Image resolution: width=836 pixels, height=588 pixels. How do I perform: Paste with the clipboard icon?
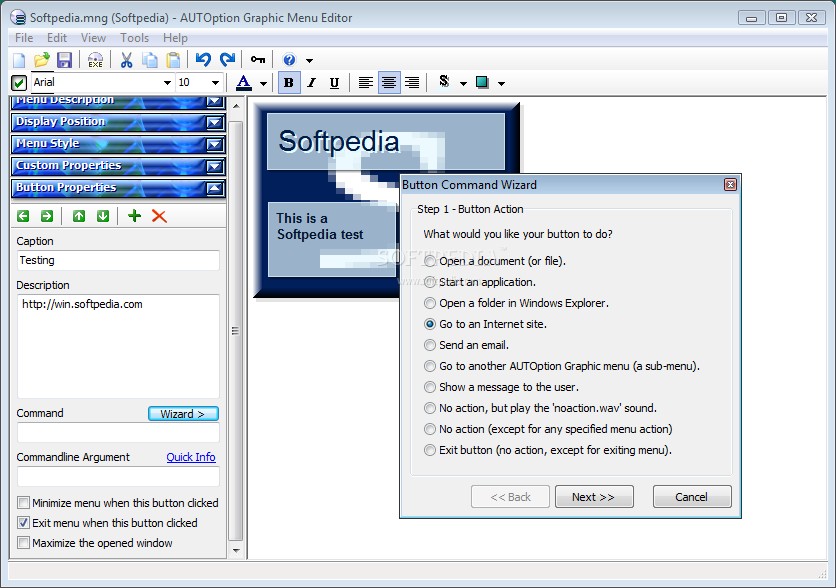tap(173, 60)
